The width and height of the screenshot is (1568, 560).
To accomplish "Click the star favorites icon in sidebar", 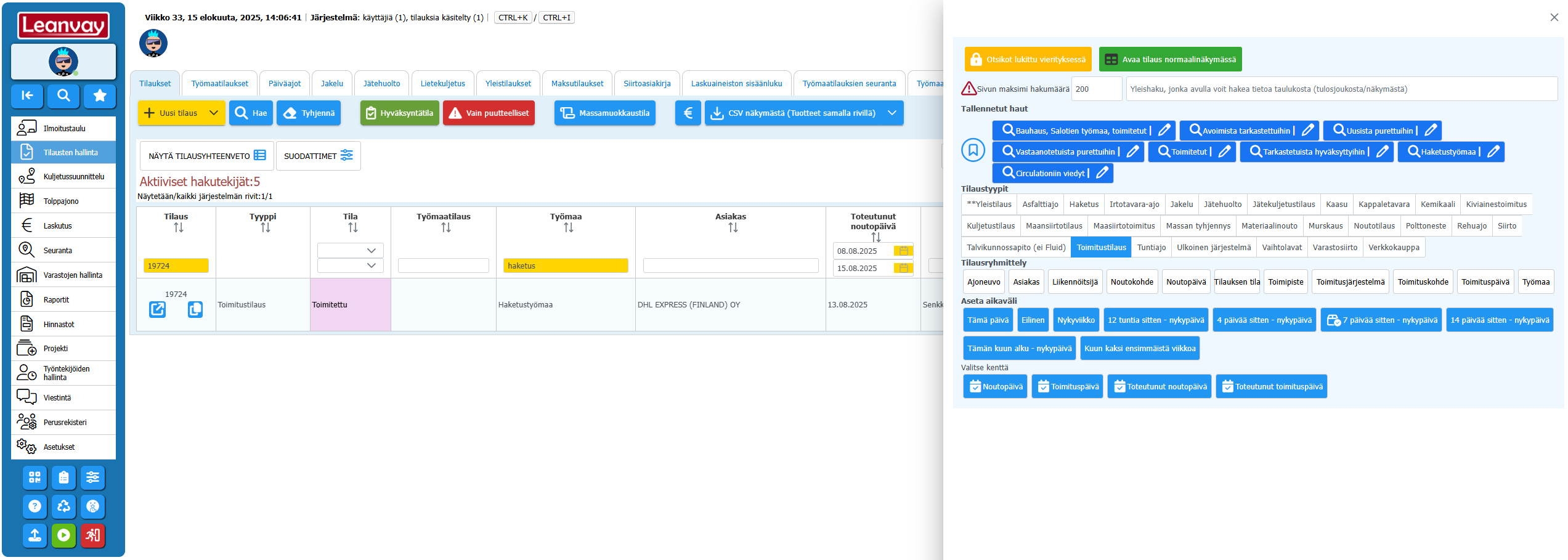I will (100, 95).
